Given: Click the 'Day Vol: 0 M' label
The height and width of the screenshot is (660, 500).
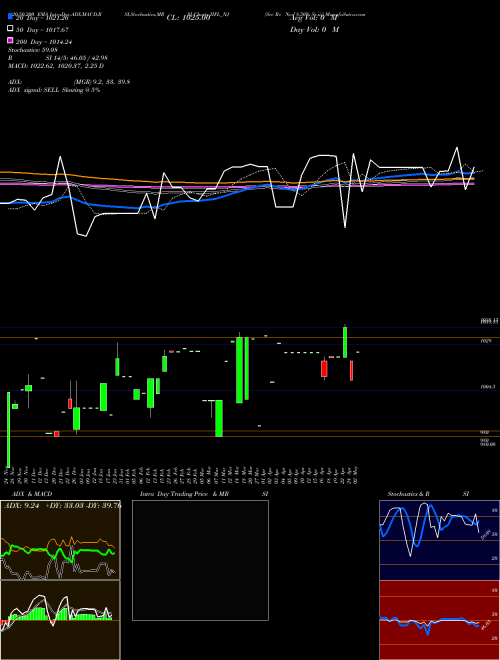Looking at the screenshot, I should point(314,29).
